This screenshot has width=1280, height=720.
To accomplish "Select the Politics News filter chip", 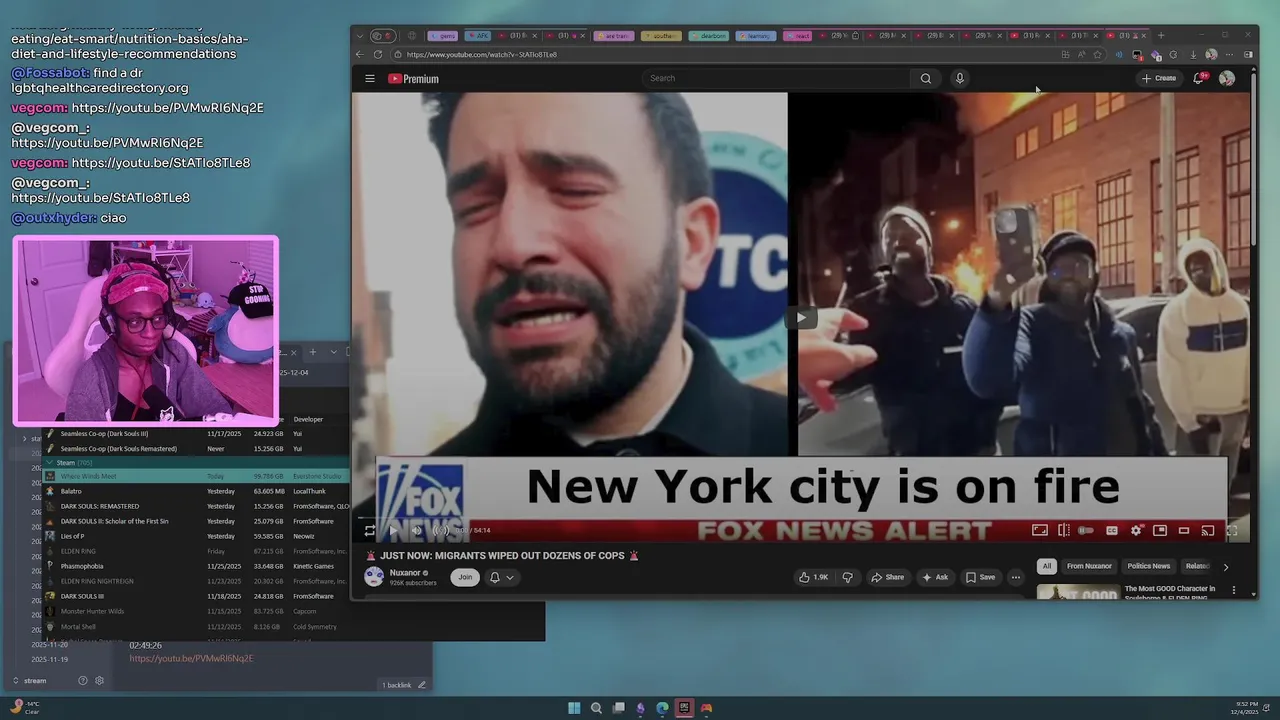I will 1148,566.
